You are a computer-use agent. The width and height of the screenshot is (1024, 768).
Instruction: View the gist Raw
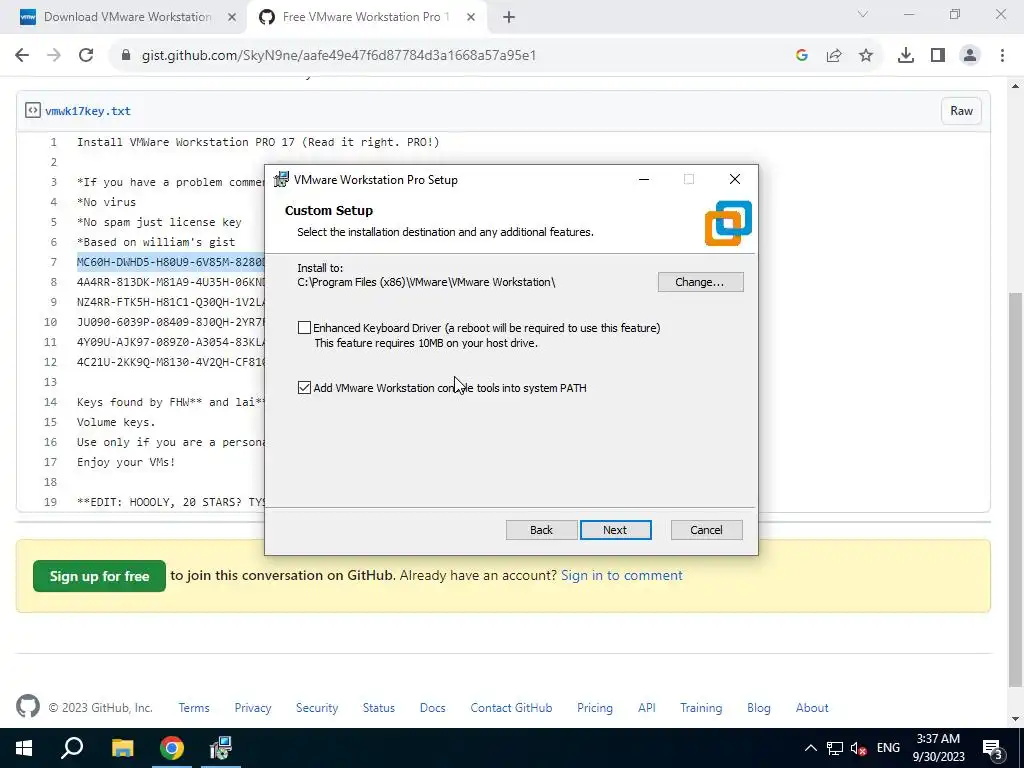pos(961,111)
